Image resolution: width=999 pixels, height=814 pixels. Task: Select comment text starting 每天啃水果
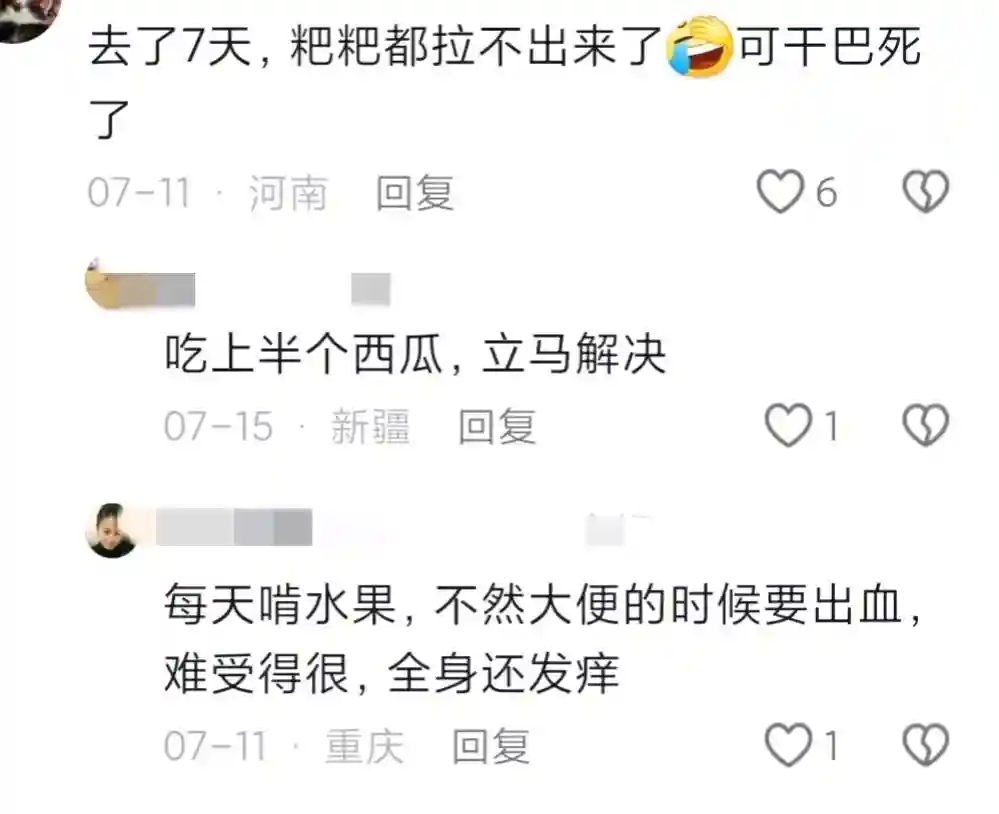point(543,639)
